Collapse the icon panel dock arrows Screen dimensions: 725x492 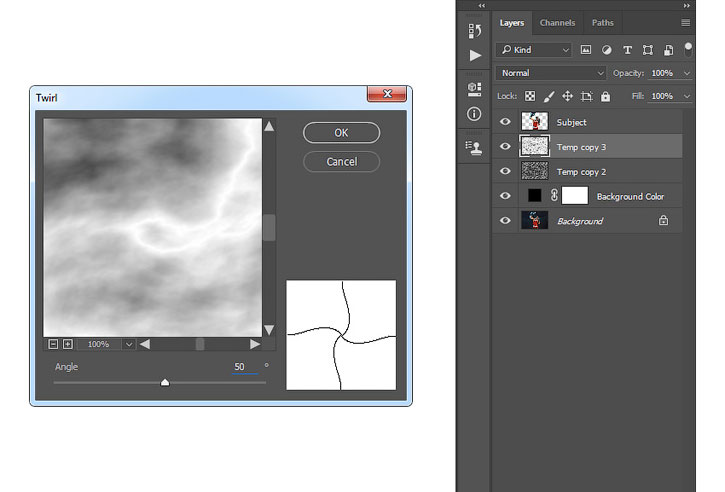coord(482,6)
